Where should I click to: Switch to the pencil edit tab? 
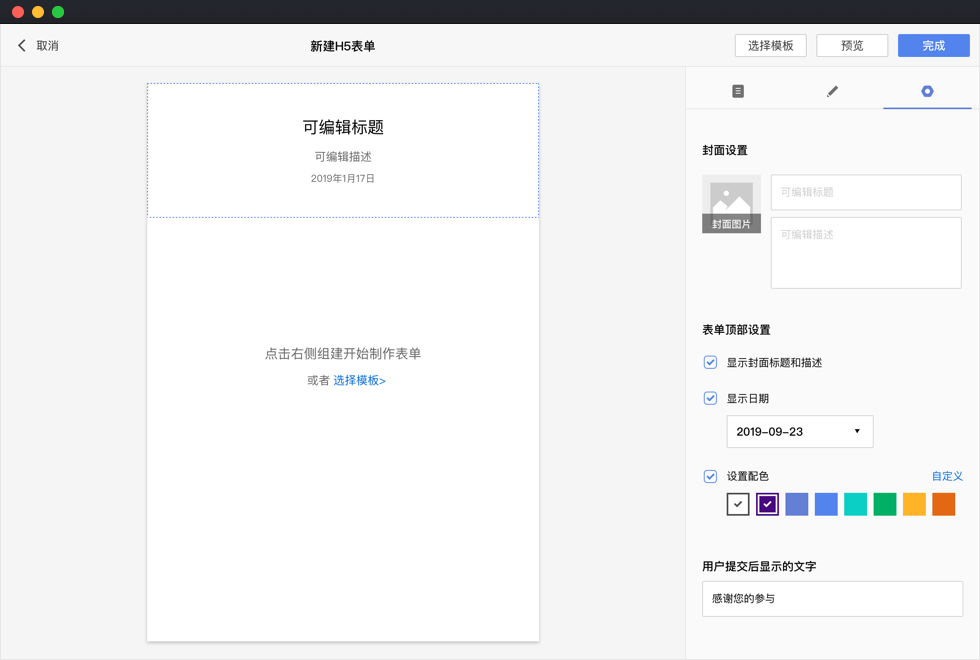(832, 91)
